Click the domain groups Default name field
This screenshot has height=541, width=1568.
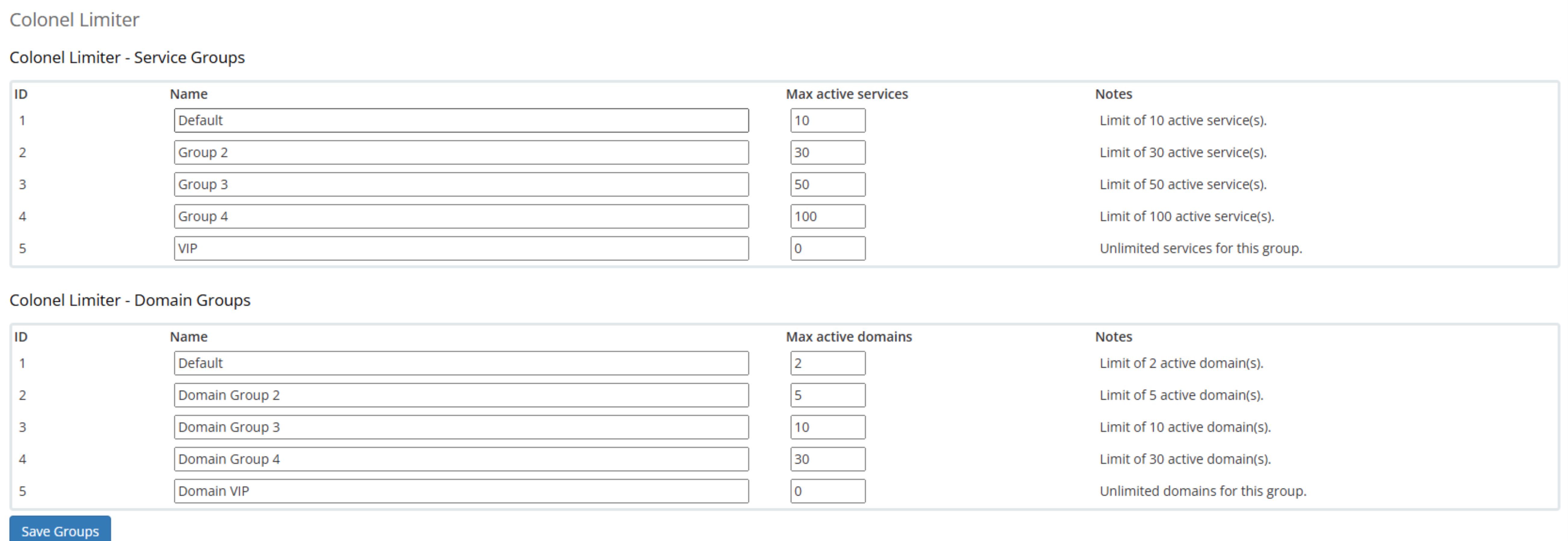click(461, 363)
